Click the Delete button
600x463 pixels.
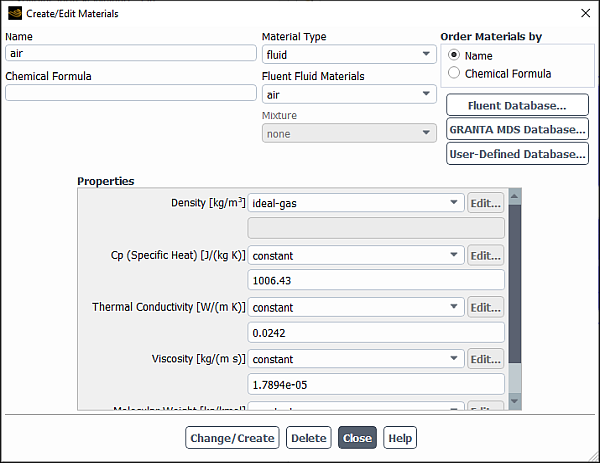(x=309, y=438)
